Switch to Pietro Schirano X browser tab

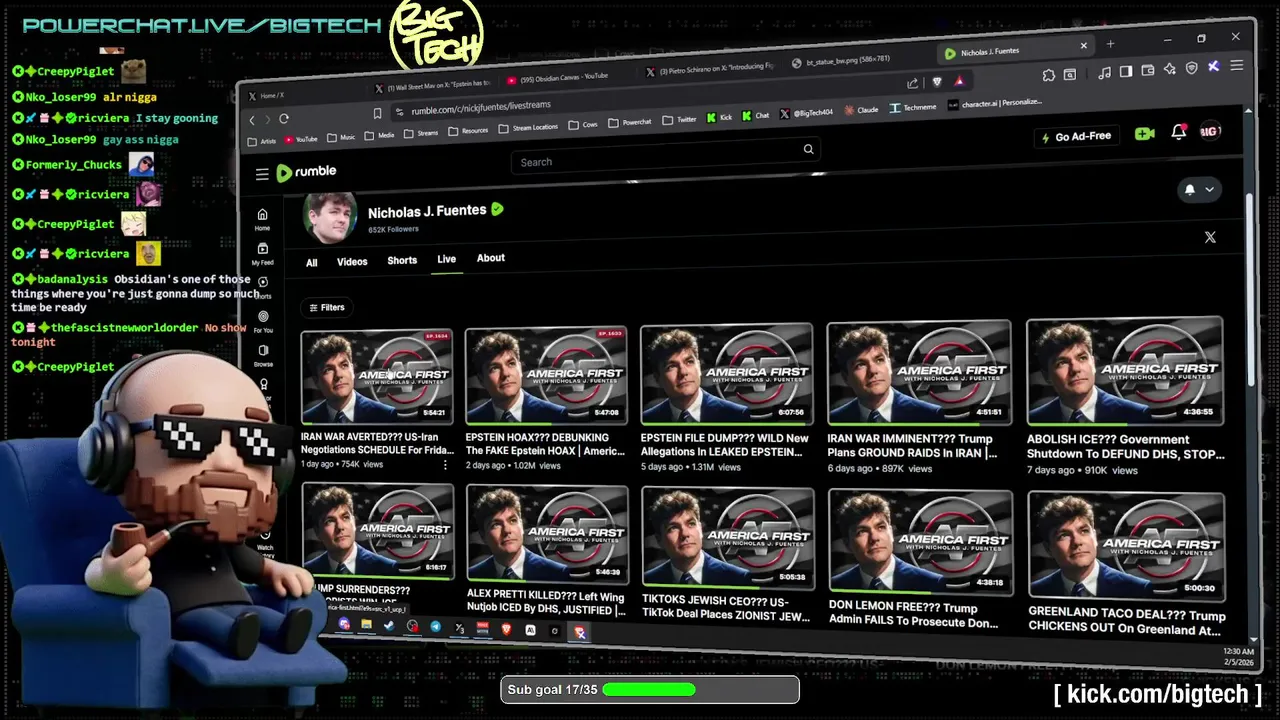pyautogui.click(x=712, y=69)
